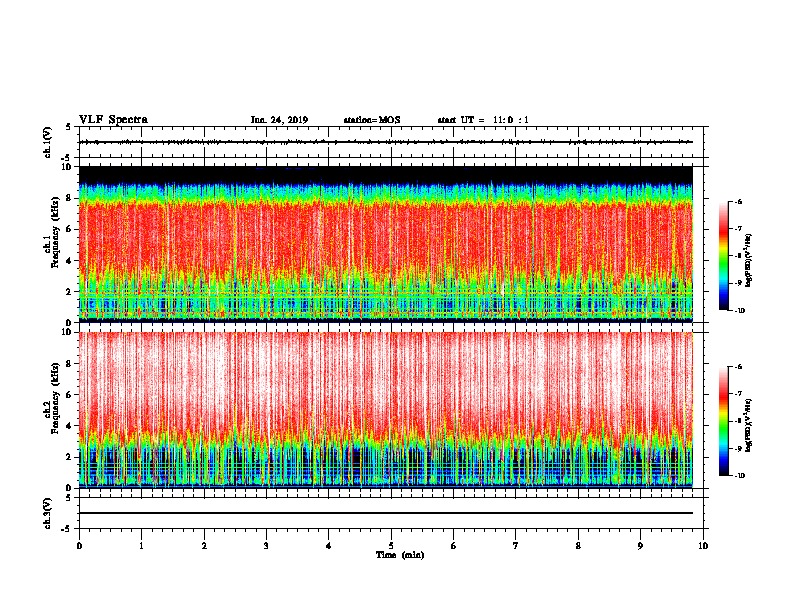Click the ch.1 frequency axis tick "8"

pyautogui.click(x=69, y=198)
